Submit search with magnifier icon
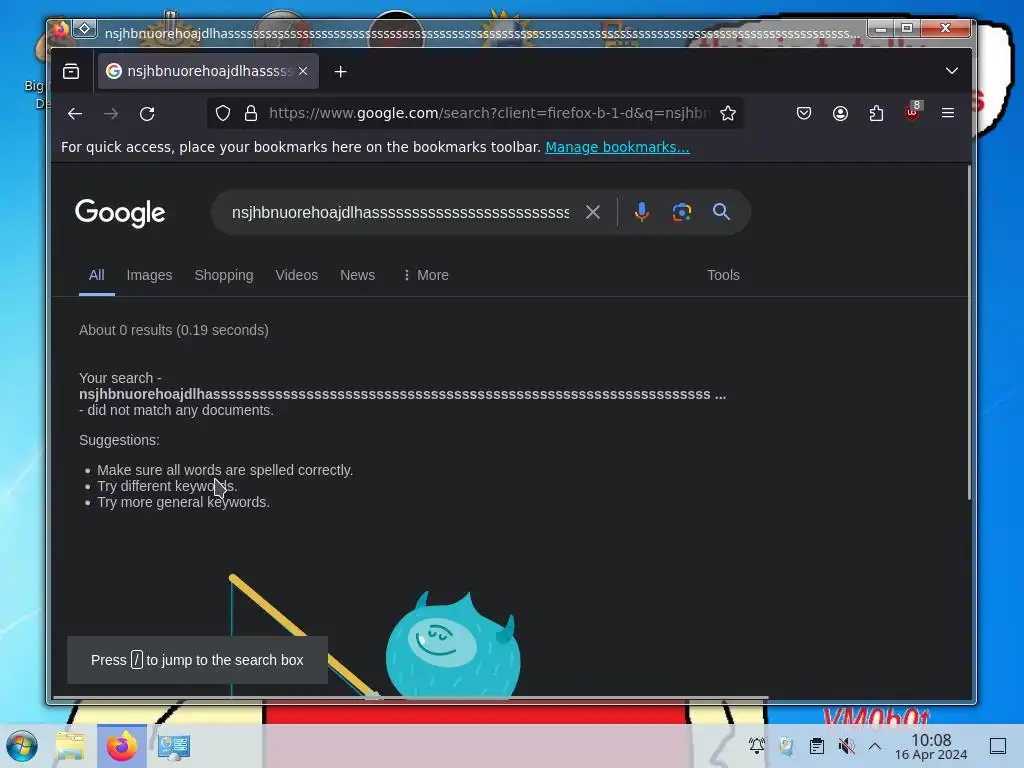 (x=721, y=212)
